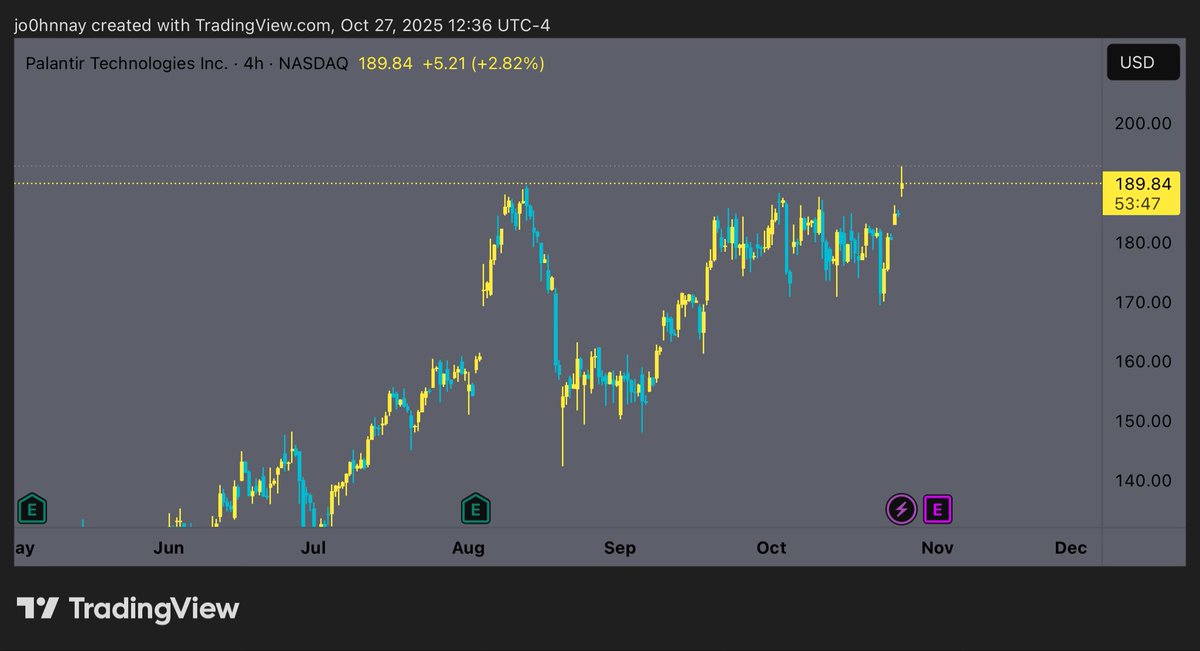Click the 140.00 price scale label
Image resolution: width=1200 pixels, height=651 pixels.
1145,480
